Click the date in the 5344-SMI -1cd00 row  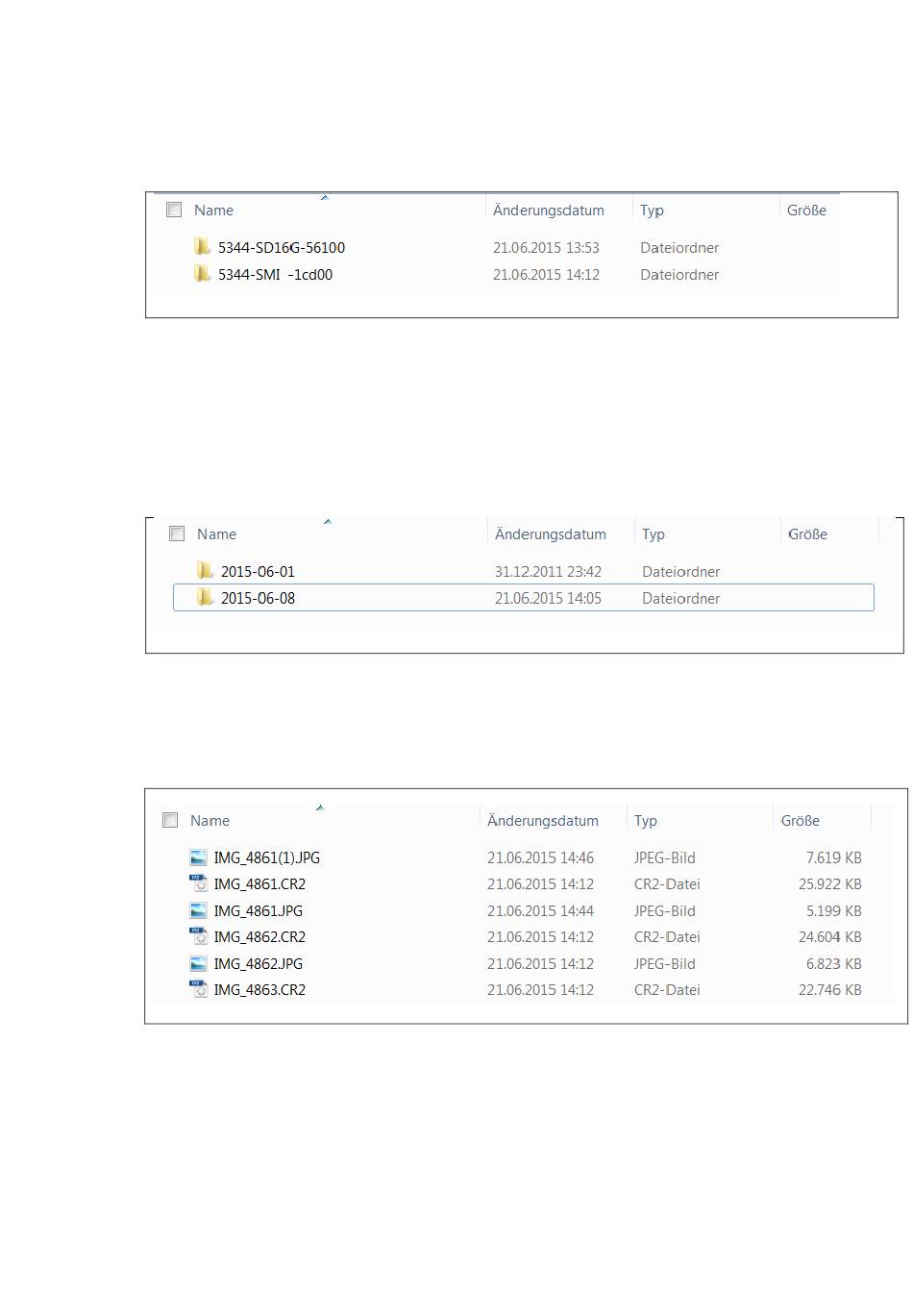pyautogui.click(x=546, y=275)
